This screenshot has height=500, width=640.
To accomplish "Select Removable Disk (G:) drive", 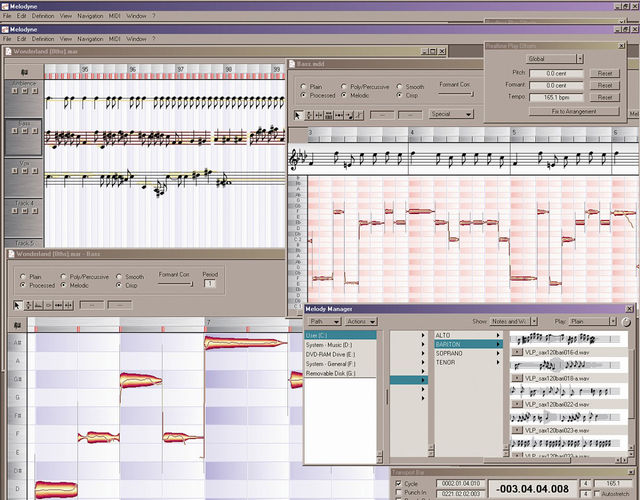I will (x=340, y=373).
